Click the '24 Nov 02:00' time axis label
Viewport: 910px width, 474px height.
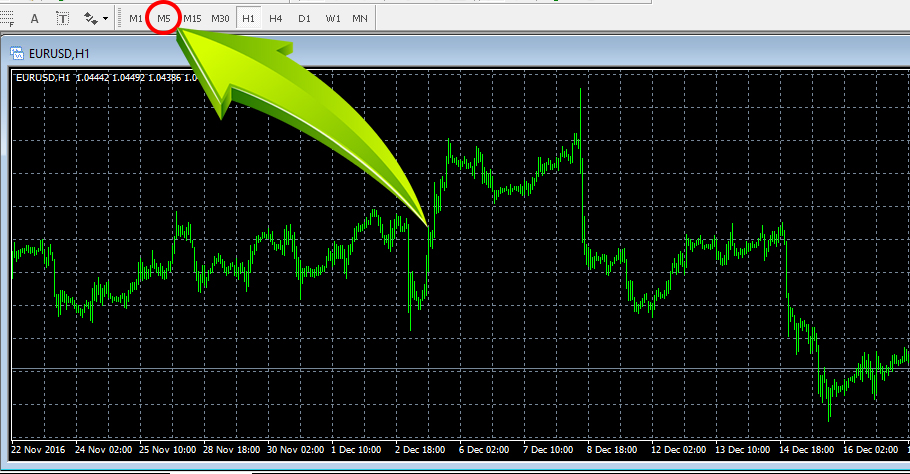[x=104, y=450]
